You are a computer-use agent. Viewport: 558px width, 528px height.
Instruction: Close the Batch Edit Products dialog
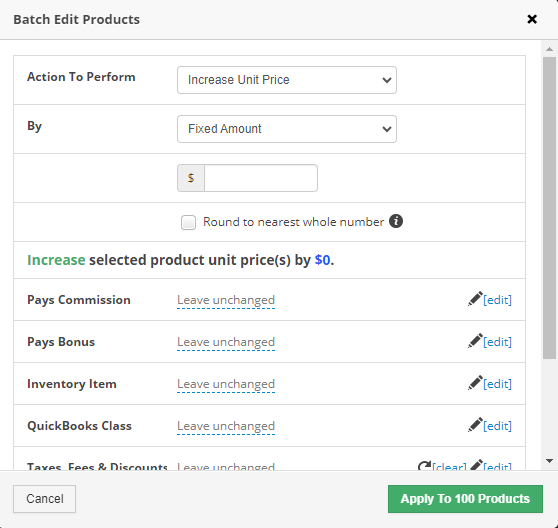[x=532, y=19]
